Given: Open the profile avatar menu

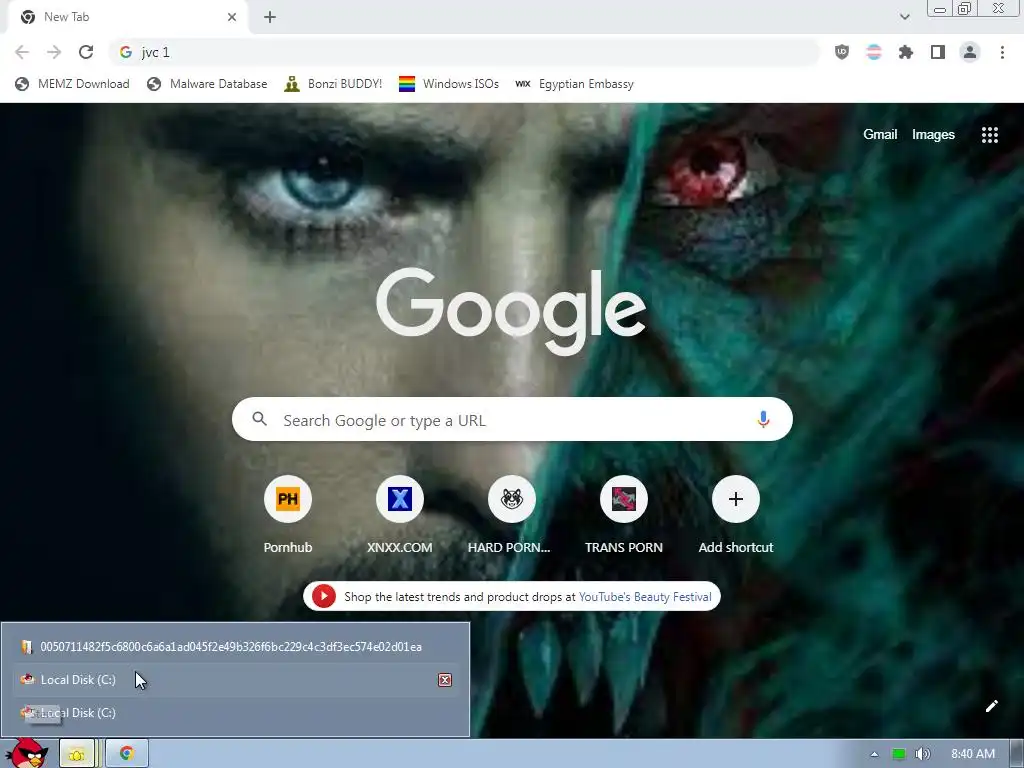Looking at the screenshot, I should point(970,52).
